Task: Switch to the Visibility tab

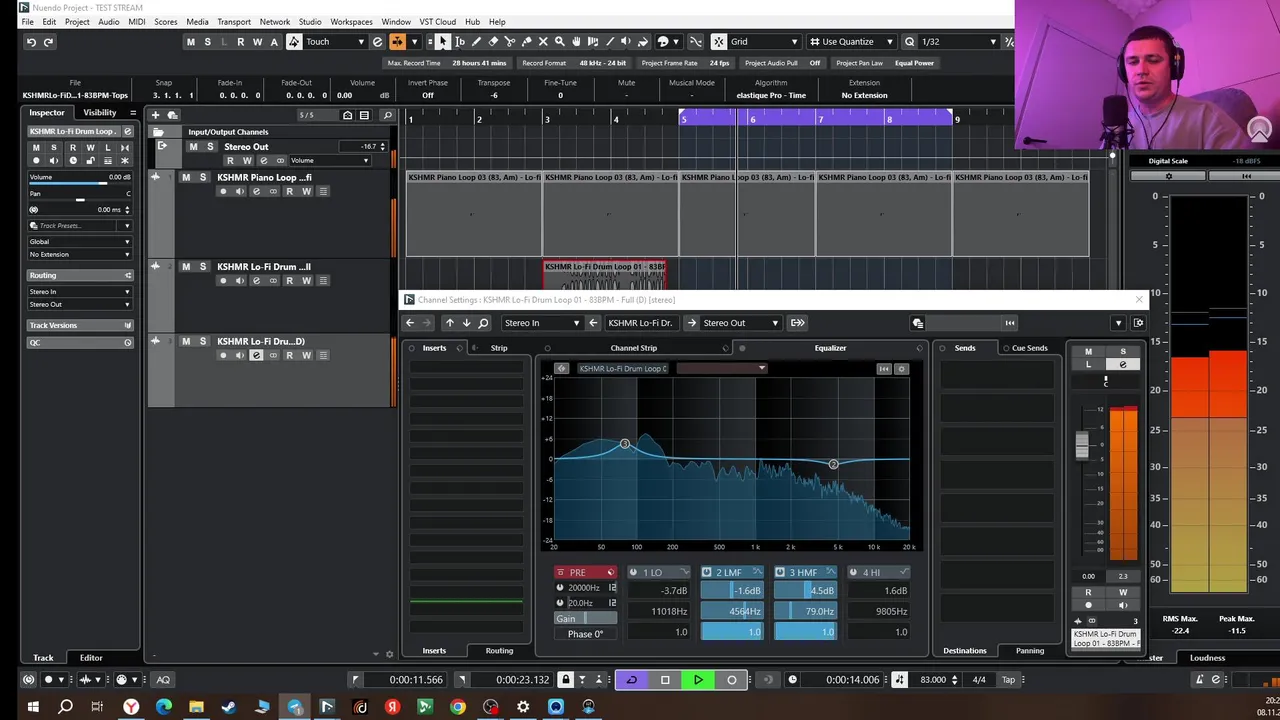Action: tap(100, 113)
